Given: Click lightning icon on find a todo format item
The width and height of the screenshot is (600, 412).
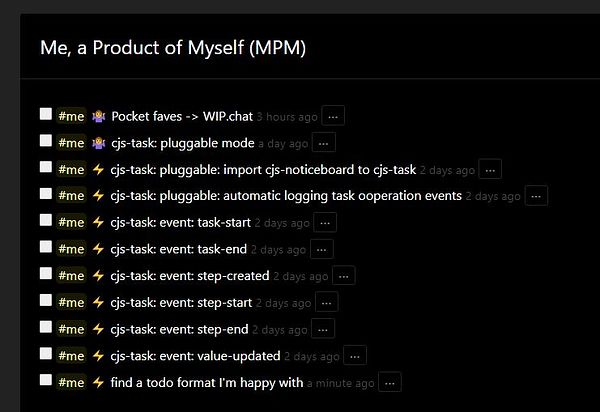Looking at the screenshot, I should pos(98,382).
